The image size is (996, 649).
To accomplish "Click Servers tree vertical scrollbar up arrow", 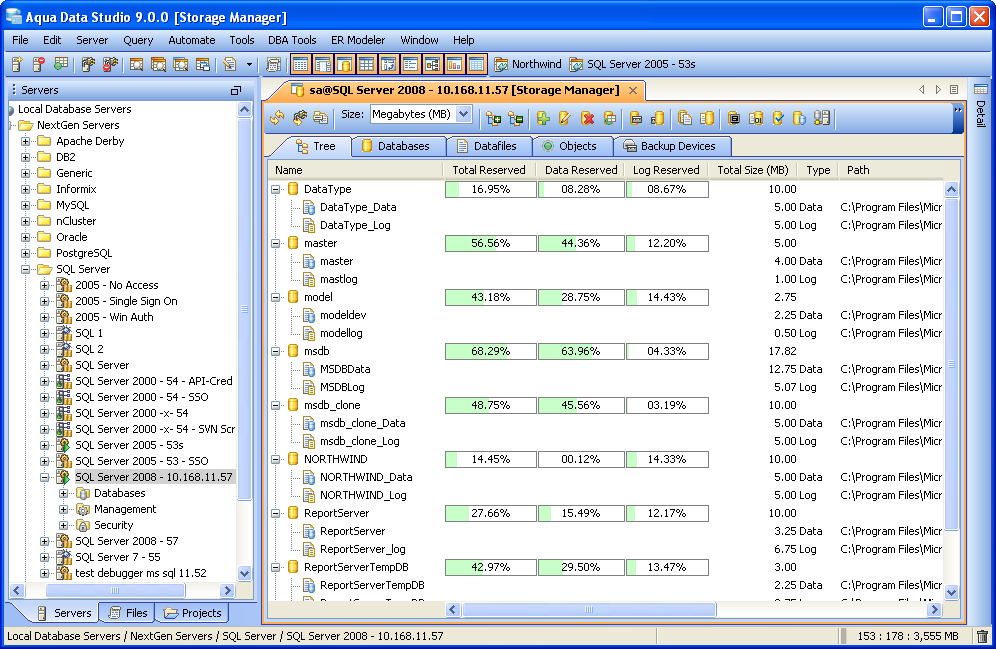I will coord(245,109).
